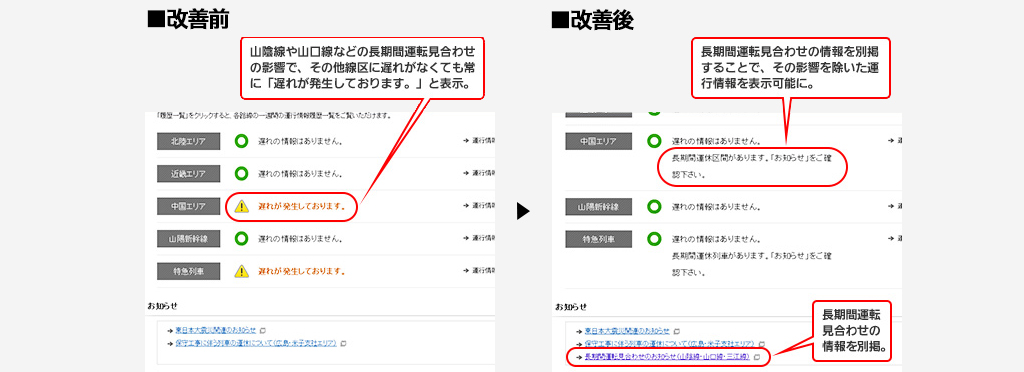Open 東日本大震災関連のお知らせ link in the after panel
The image size is (1024, 372).
pyautogui.click(x=627, y=331)
